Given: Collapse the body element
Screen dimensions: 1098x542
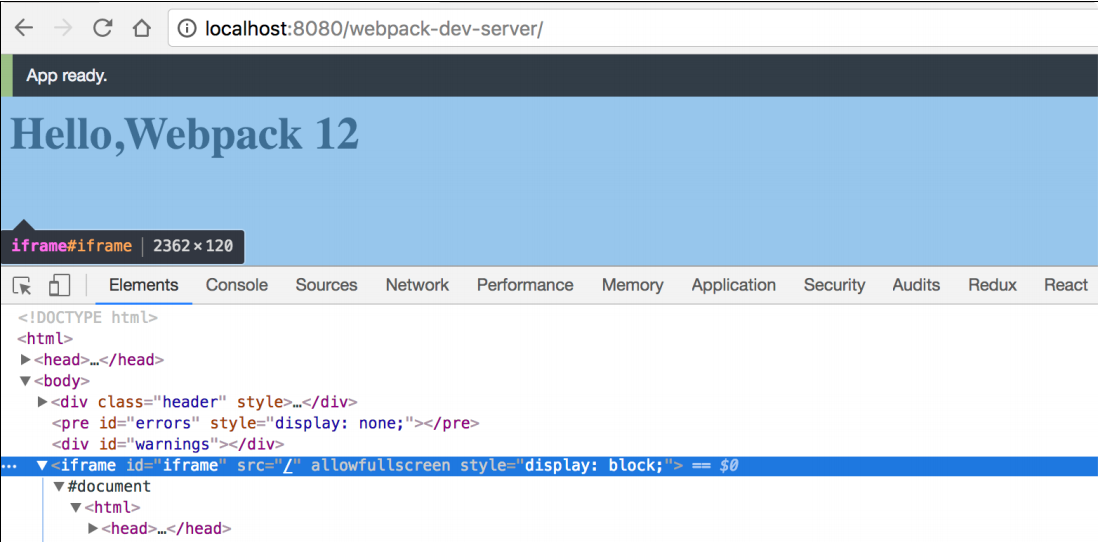Looking at the screenshot, I should pyautogui.click(x=26, y=382).
